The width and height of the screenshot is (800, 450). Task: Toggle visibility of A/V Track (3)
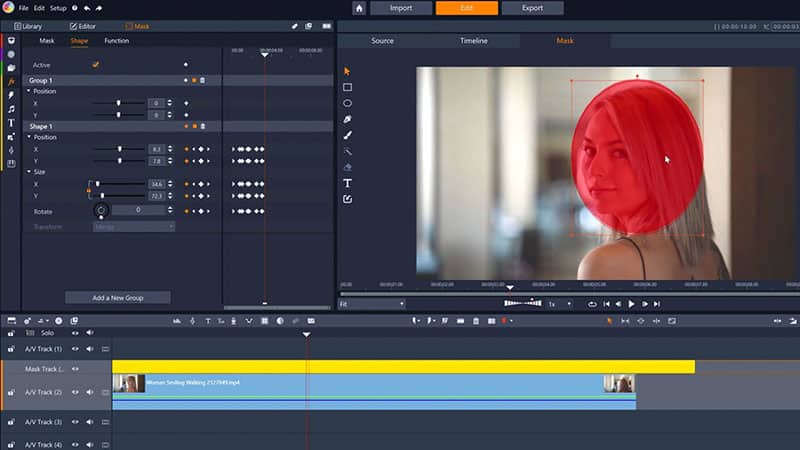point(76,422)
